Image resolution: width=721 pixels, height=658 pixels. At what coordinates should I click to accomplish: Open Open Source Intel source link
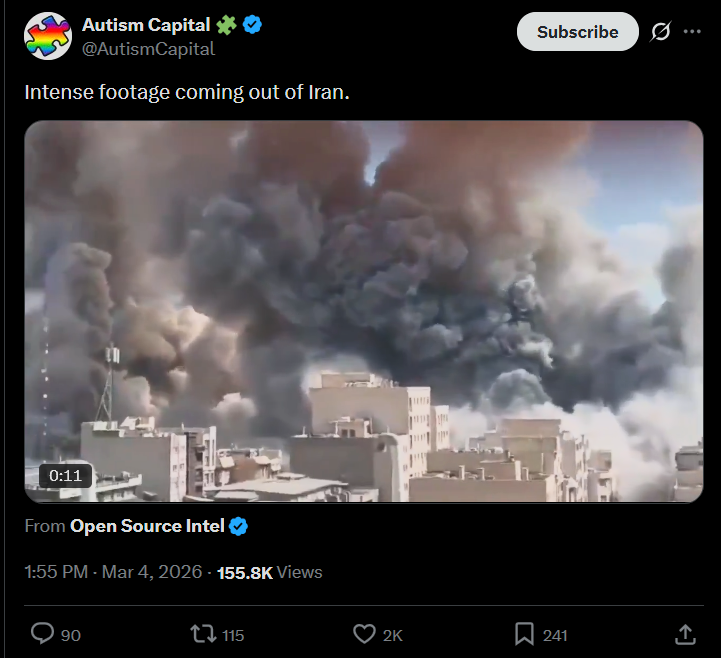click(147, 526)
